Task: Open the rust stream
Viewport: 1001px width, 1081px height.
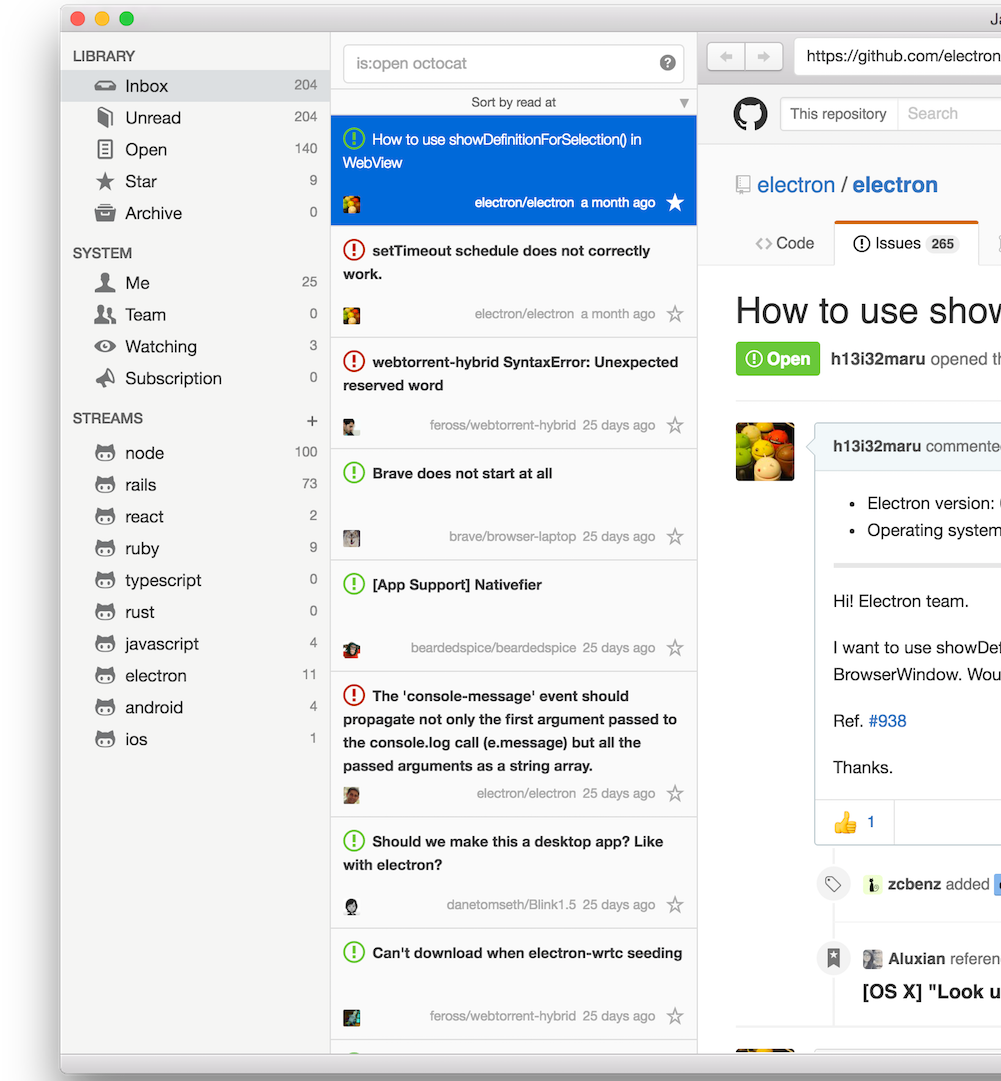Action: tap(195, 612)
